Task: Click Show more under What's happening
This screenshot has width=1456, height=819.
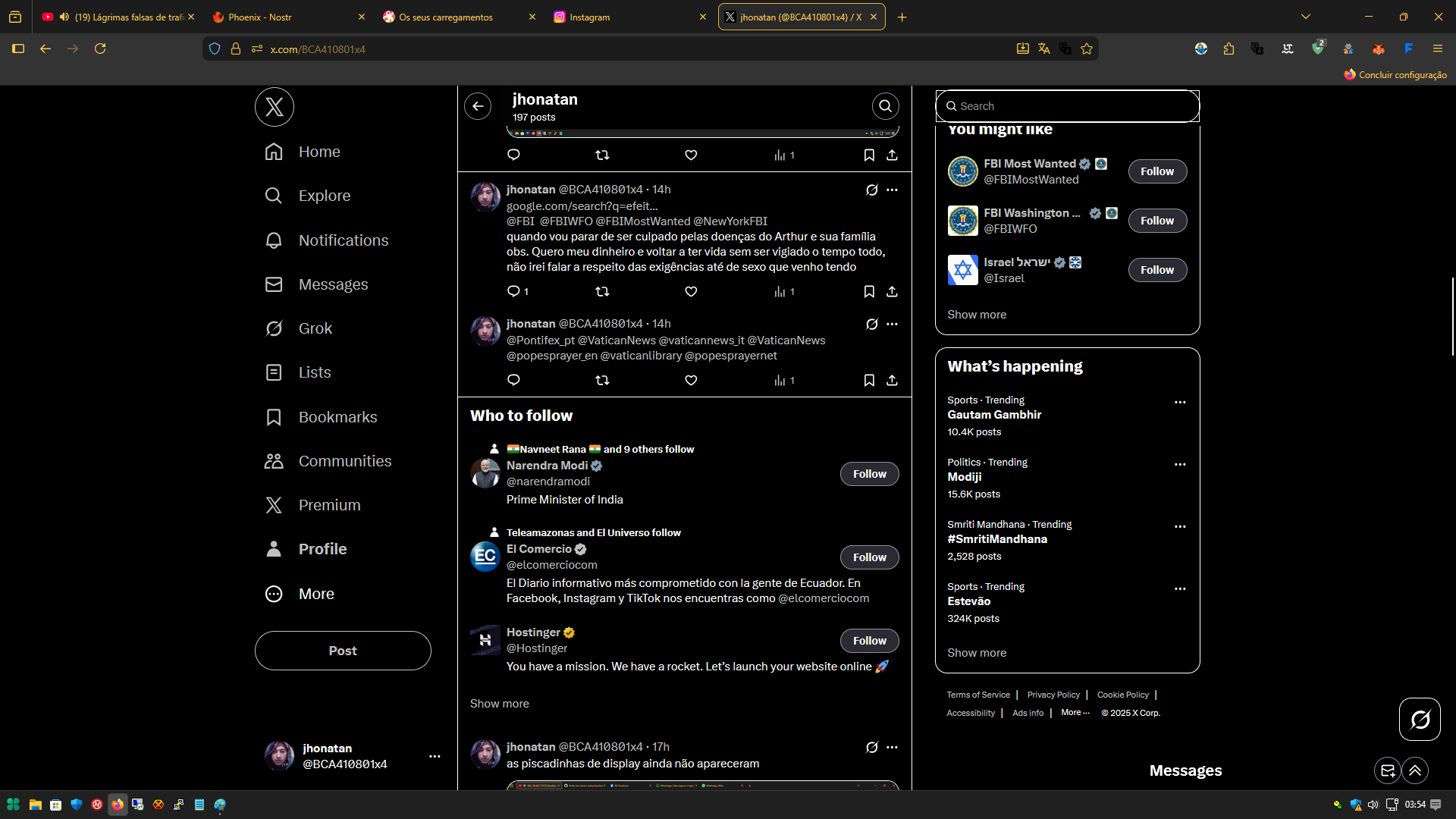Action: click(977, 653)
